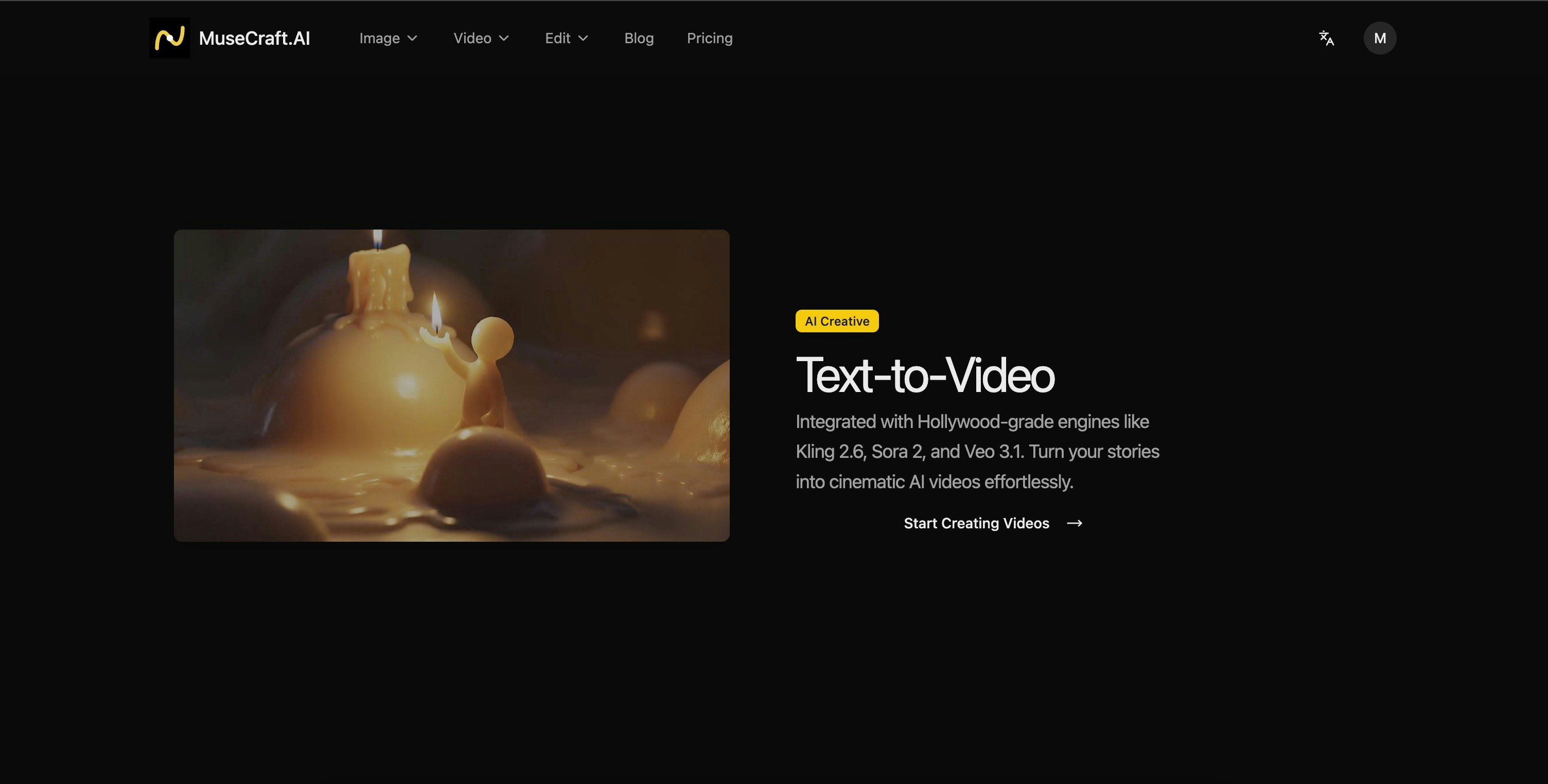Click the chevron beside Image
This screenshot has width=1548, height=784.
click(x=412, y=39)
